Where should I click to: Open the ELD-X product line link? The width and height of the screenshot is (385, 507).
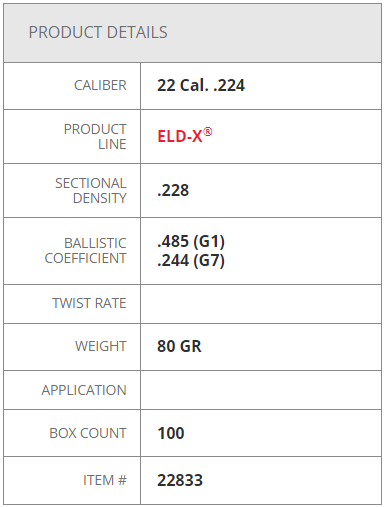(185, 136)
